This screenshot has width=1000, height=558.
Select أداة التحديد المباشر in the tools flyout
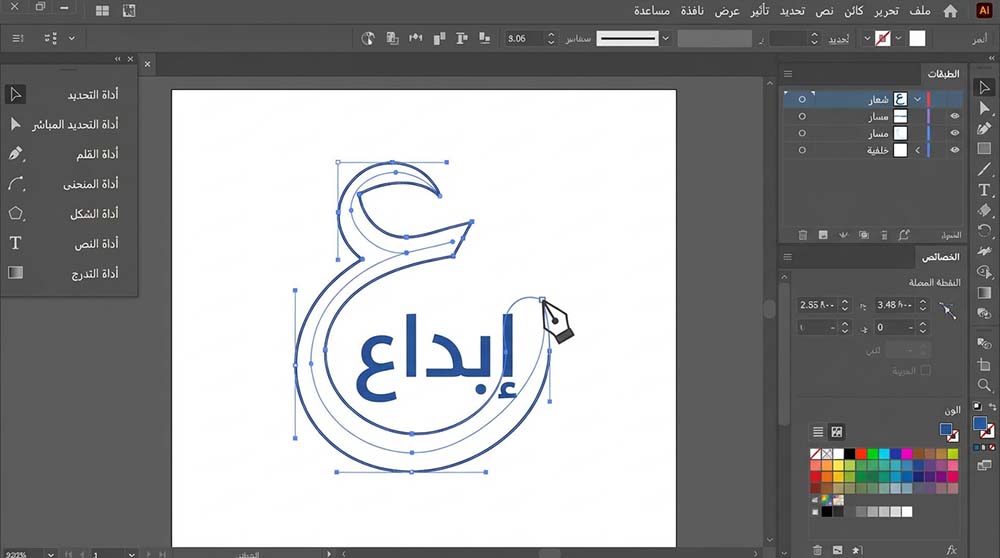[x=69, y=124]
